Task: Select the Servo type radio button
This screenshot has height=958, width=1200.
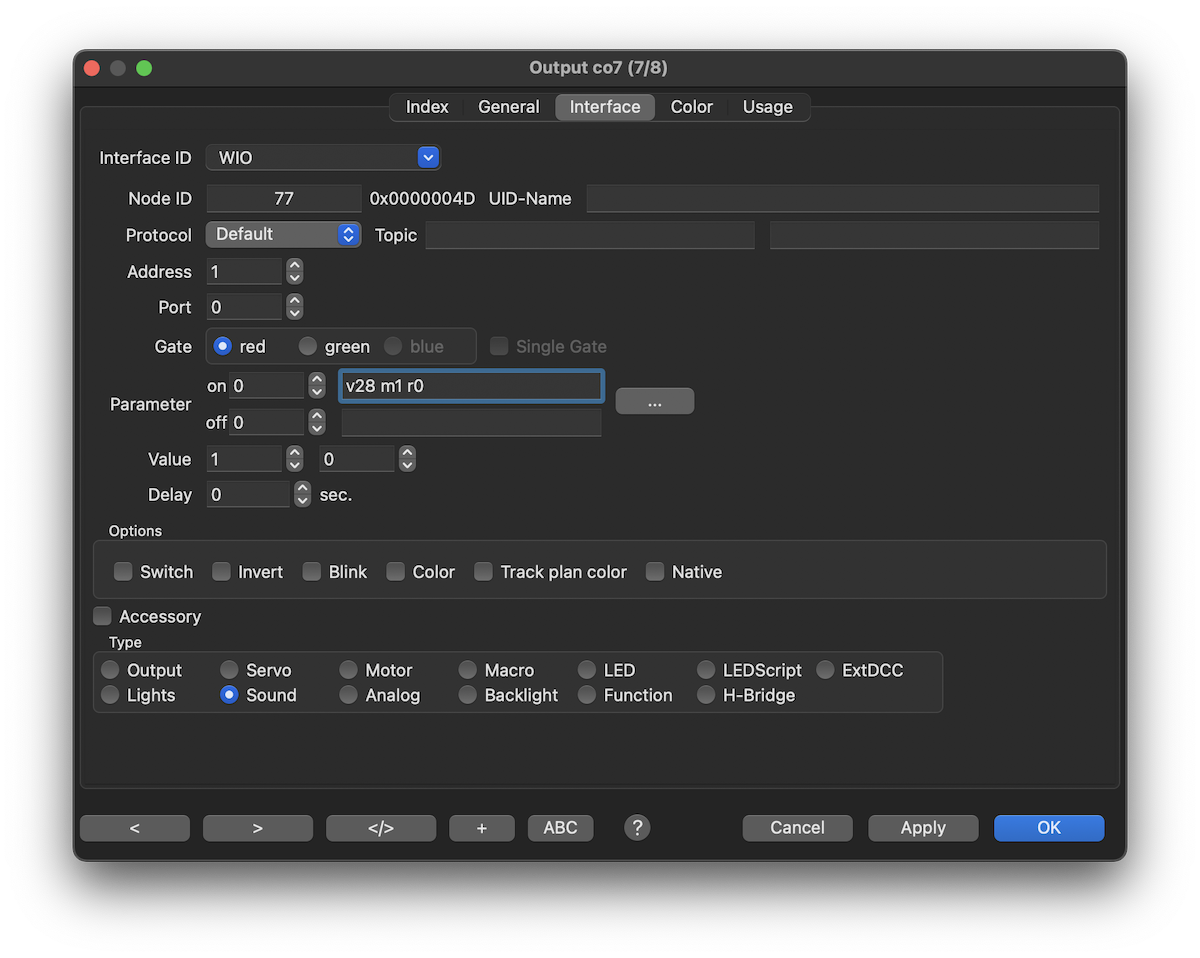Action: [230, 670]
